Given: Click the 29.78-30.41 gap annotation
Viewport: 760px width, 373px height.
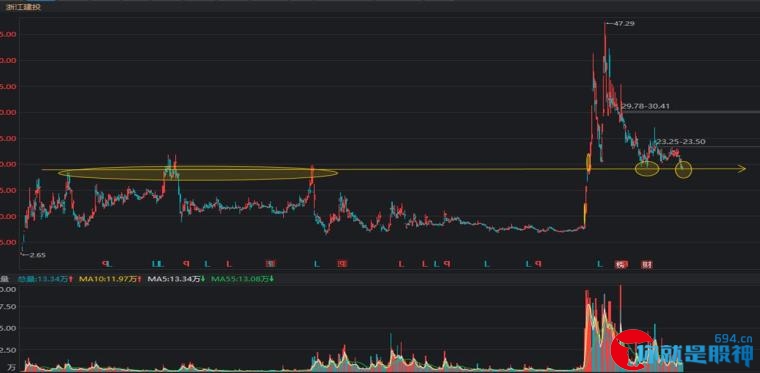Looking at the screenshot, I should [645, 106].
